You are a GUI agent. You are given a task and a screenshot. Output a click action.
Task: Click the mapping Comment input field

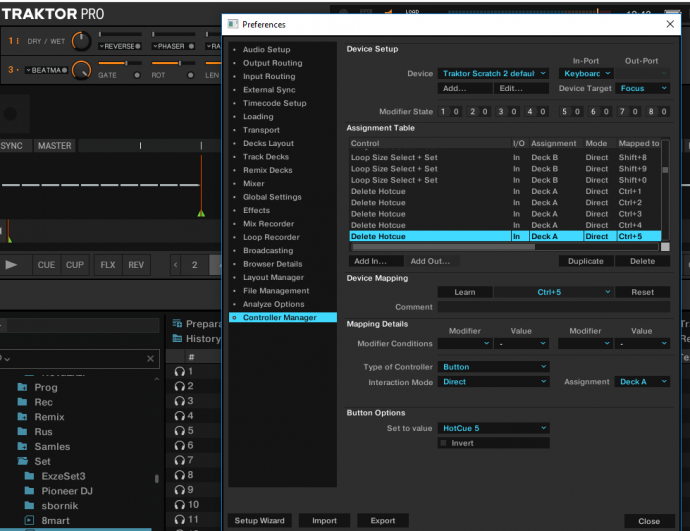[554, 307]
